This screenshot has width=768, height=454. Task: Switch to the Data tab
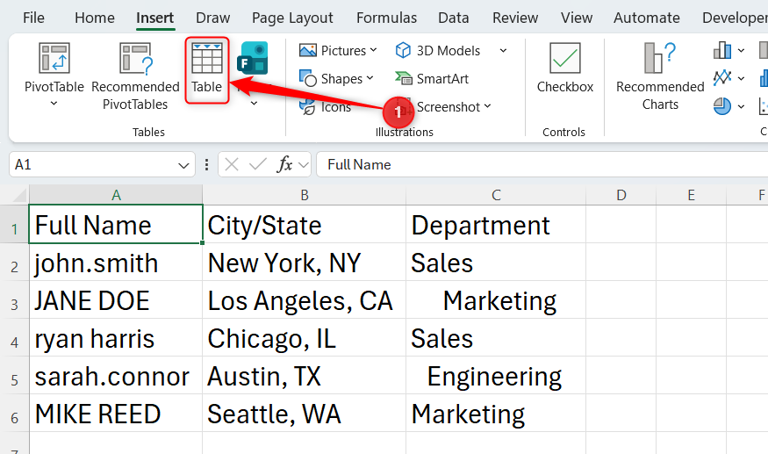pos(454,18)
